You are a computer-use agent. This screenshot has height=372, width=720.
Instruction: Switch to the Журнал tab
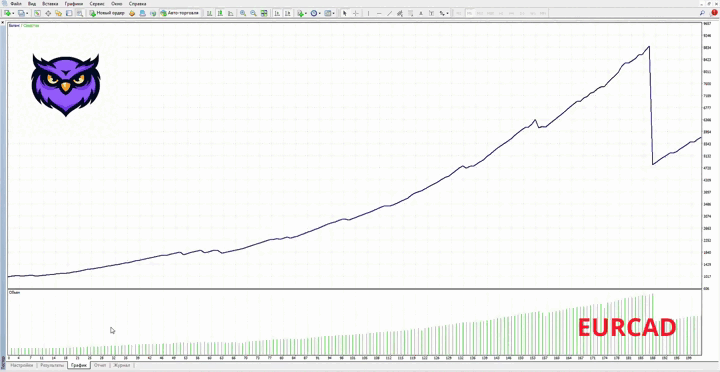[122, 366]
